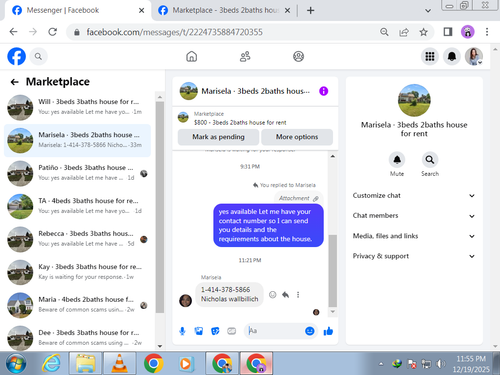
Task: Open notifications bell in Facebook header
Action: point(452,56)
